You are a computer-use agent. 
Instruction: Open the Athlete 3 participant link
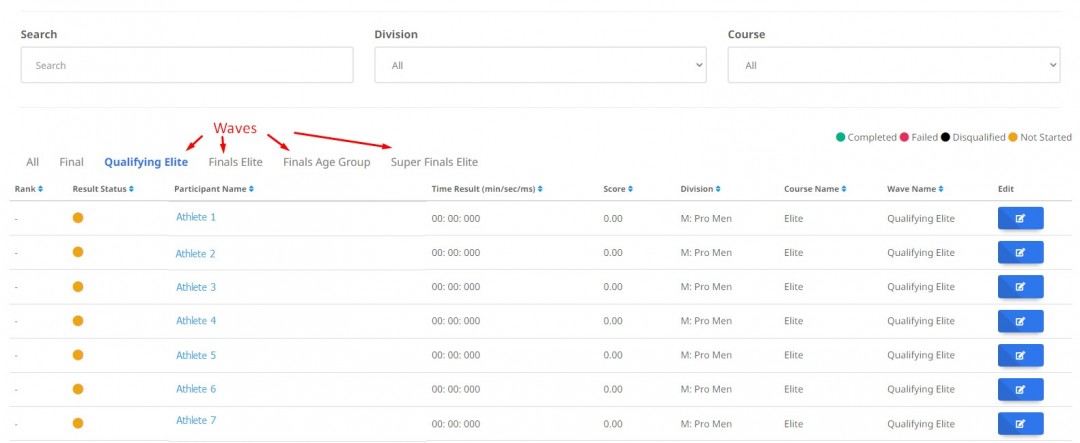pyautogui.click(x=196, y=287)
